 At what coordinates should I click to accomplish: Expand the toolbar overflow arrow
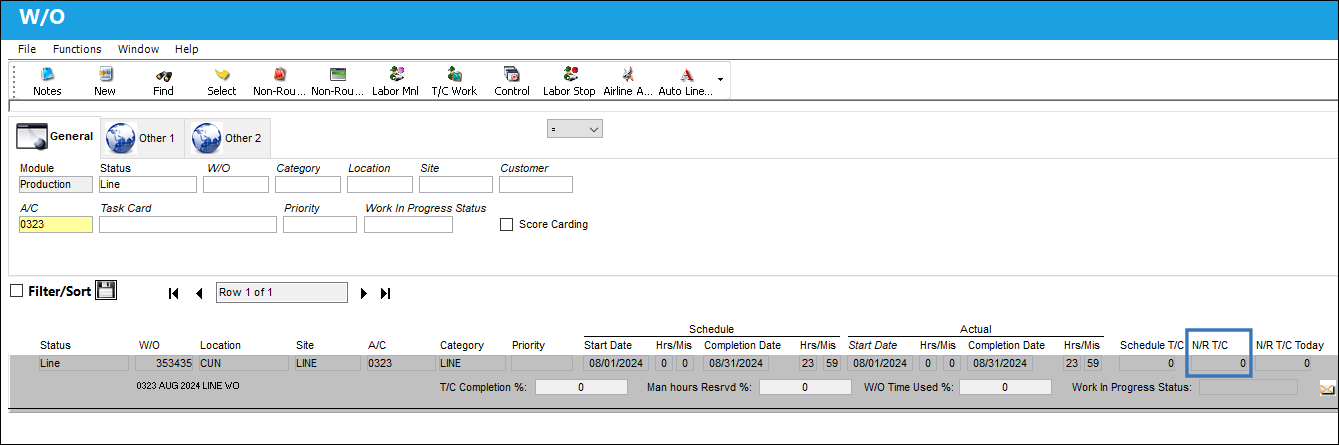(x=721, y=78)
